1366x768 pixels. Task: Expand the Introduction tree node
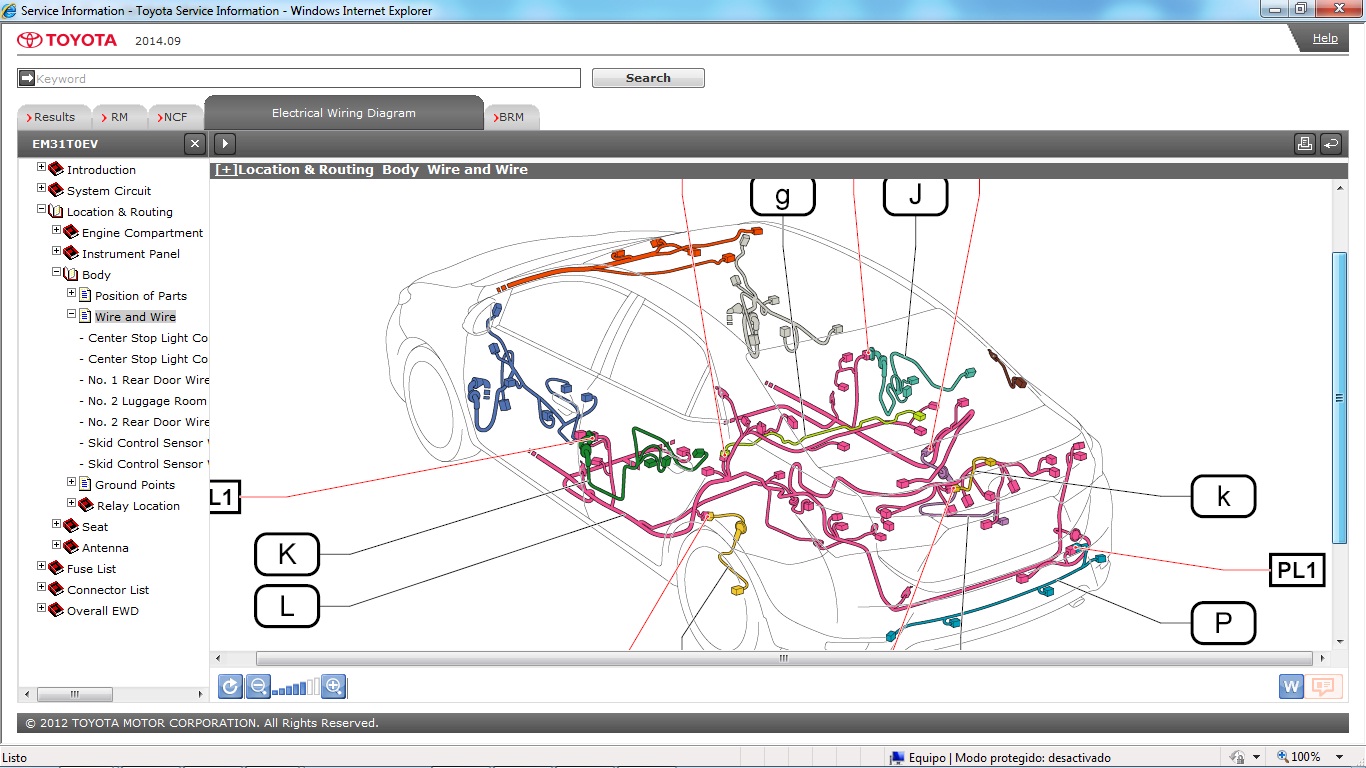(x=42, y=168)
